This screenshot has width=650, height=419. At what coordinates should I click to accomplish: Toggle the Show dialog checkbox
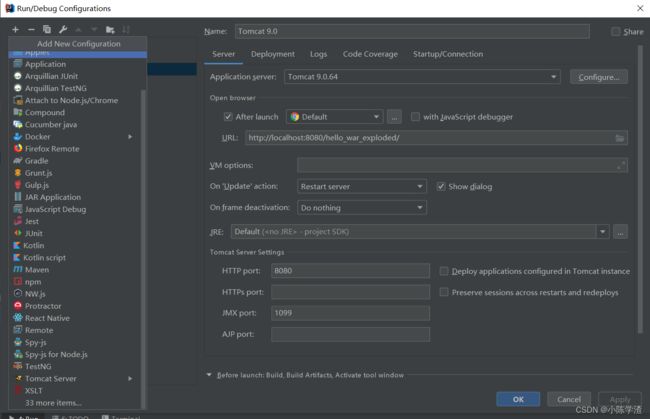coord(441,186)
